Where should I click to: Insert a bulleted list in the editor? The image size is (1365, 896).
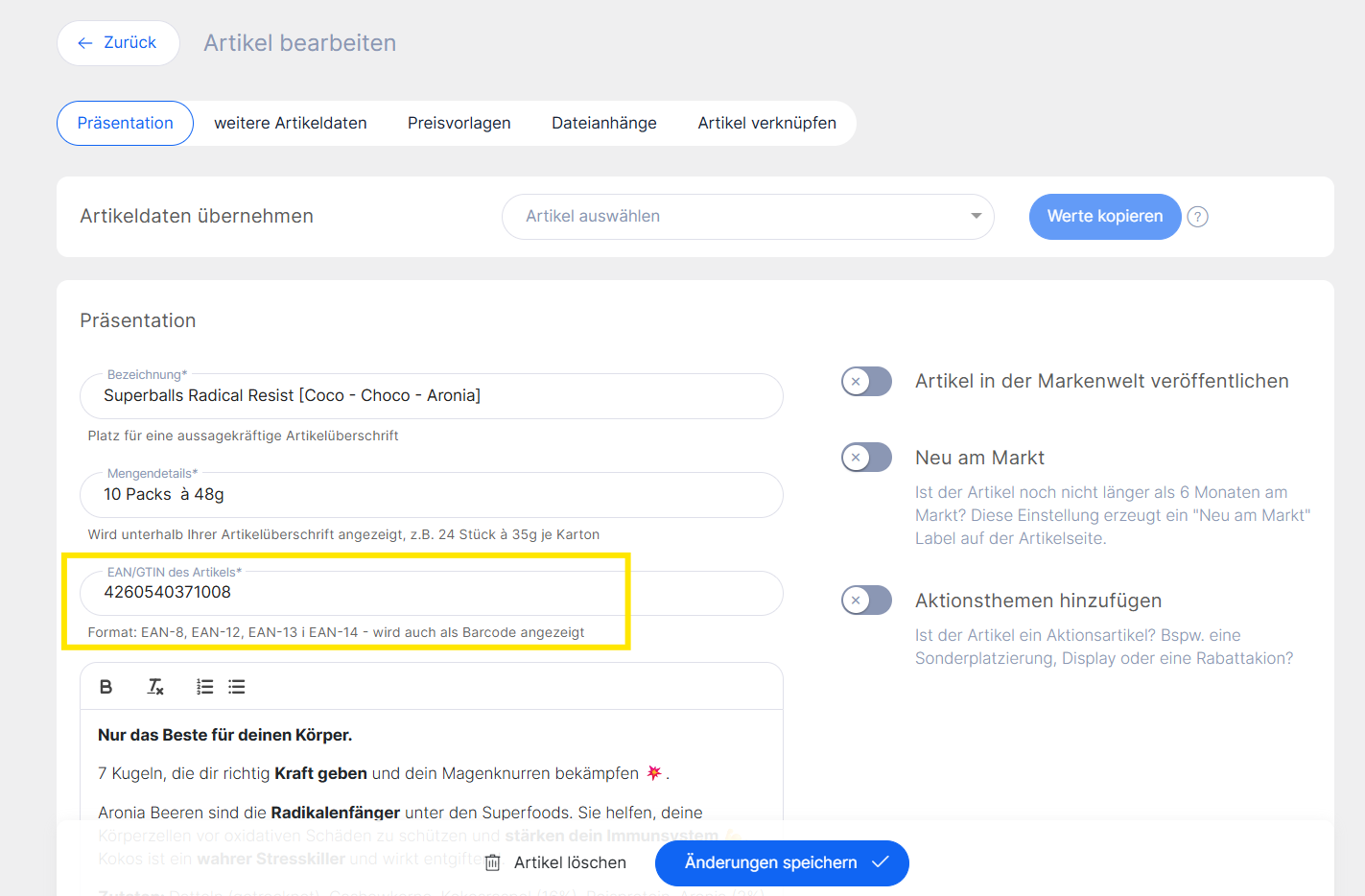pos(237,687)
